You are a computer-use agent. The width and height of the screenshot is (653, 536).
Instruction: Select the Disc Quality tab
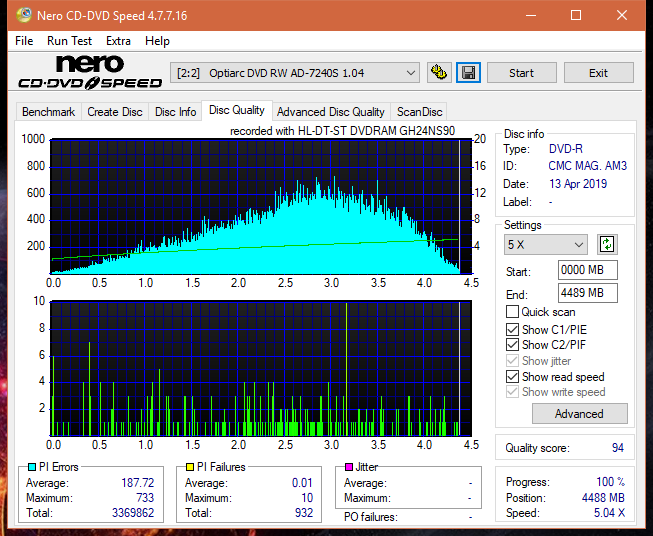point(237,110)
